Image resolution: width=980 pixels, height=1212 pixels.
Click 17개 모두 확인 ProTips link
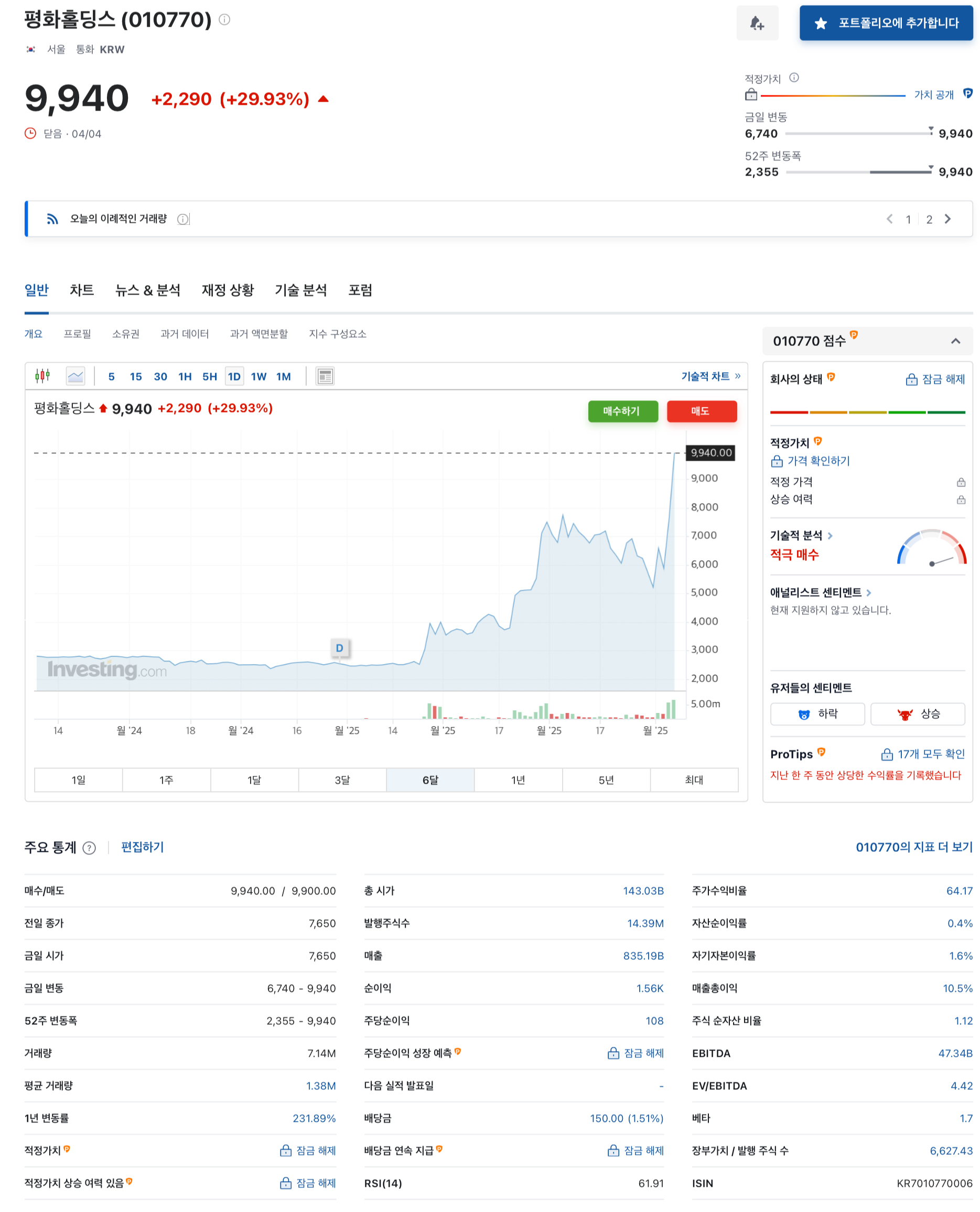click(923, 754)
